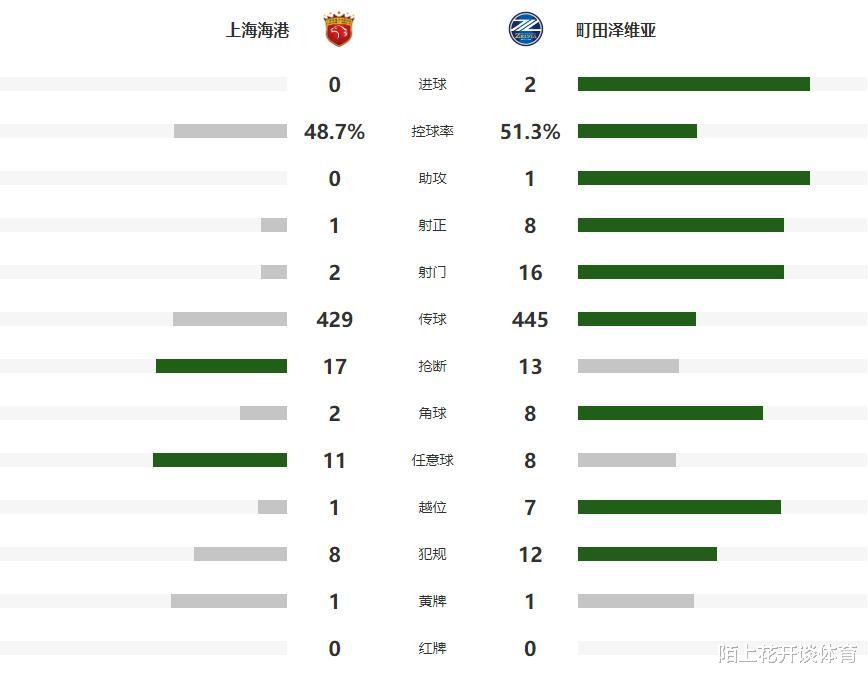This screenshot has height=677, width=868.
Task: Click Machida's 445 passes value
Action: click(530, 319)
